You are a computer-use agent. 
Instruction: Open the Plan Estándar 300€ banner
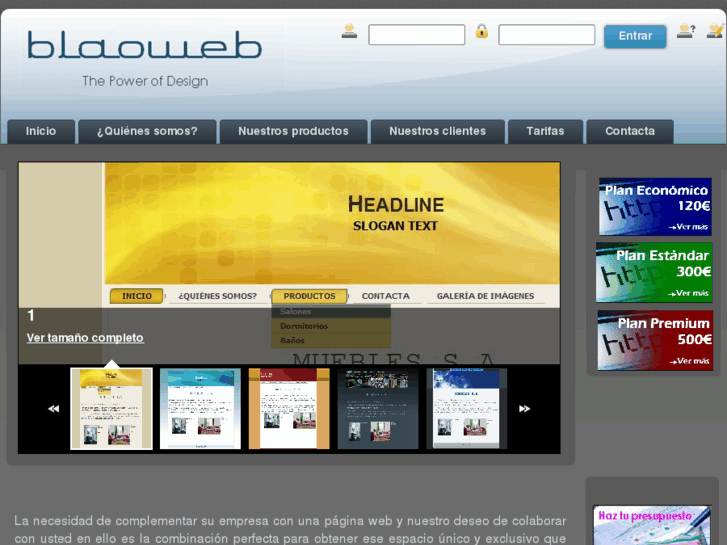pos(654,273)
